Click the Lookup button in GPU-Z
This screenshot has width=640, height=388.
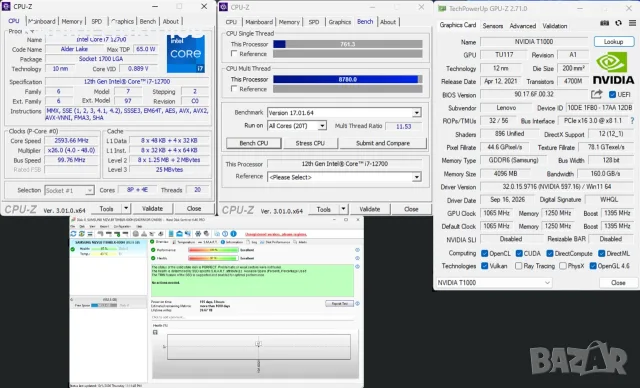(613, 42)
